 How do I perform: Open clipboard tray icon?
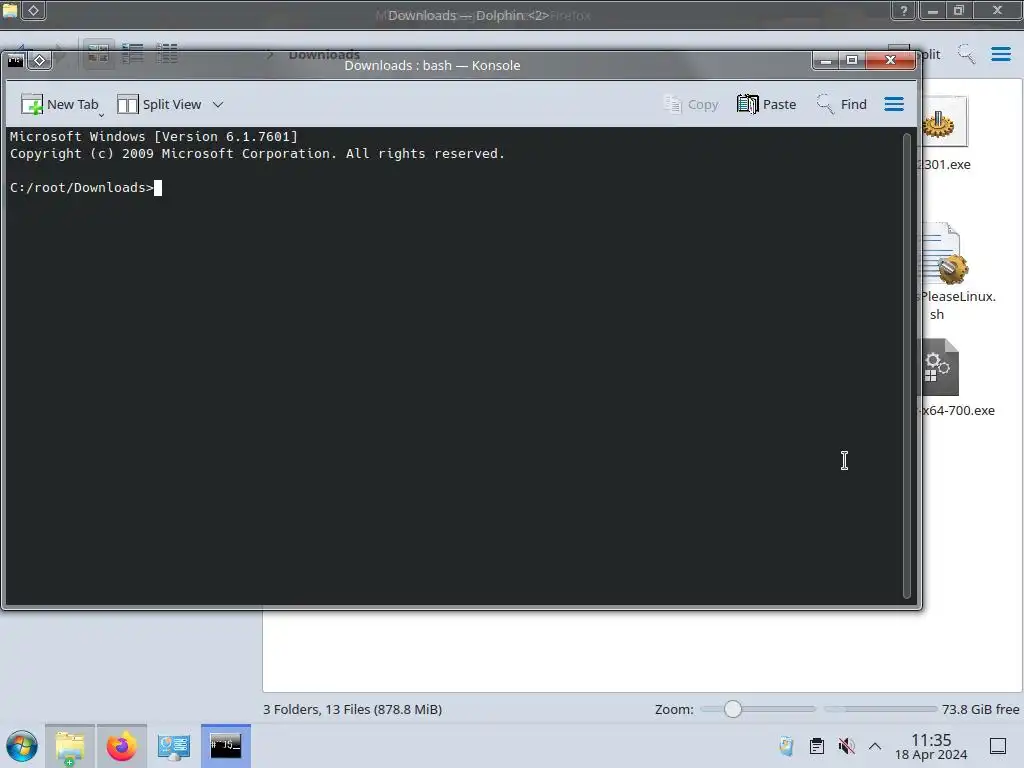816,746
